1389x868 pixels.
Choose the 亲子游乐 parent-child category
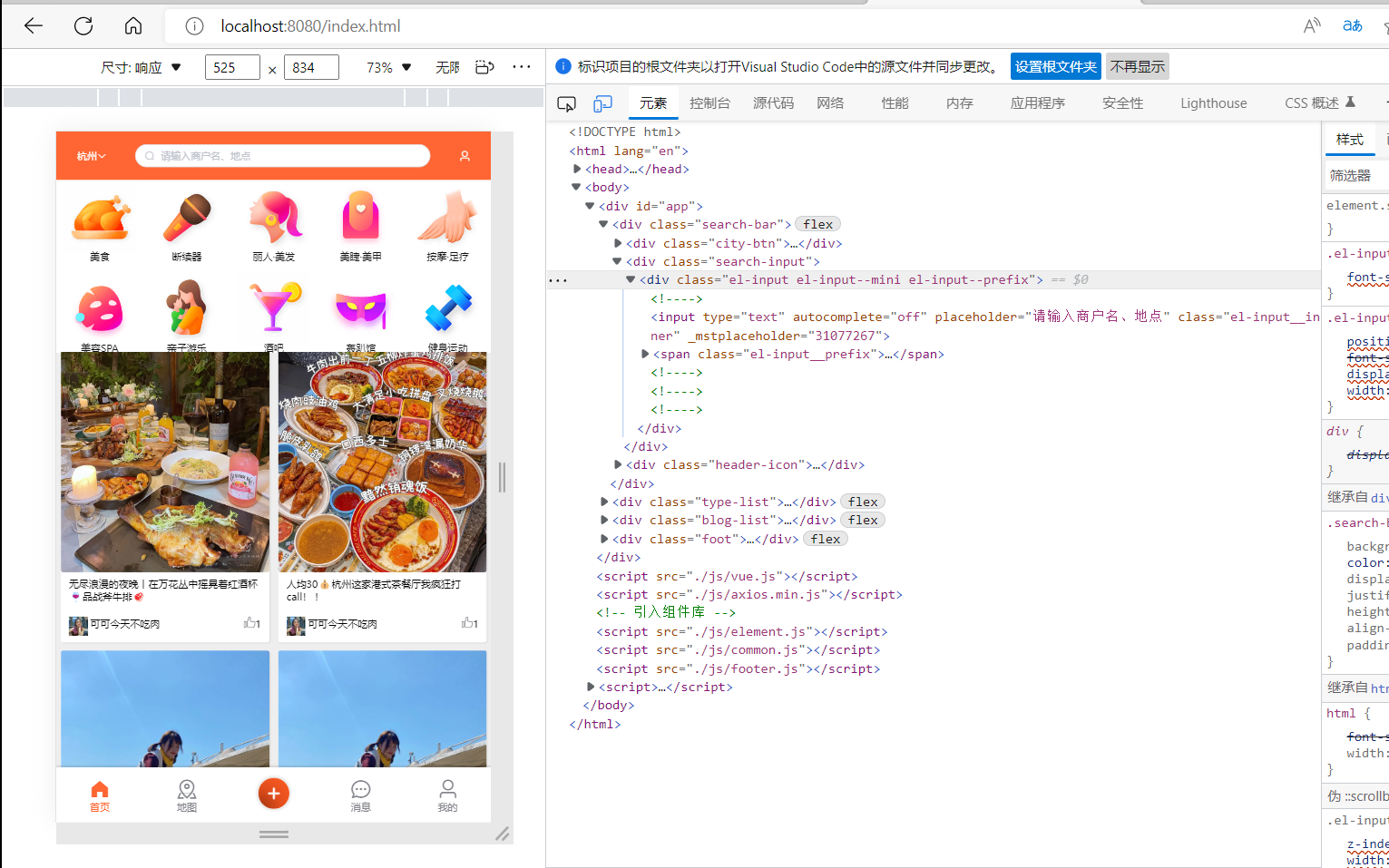187,317
